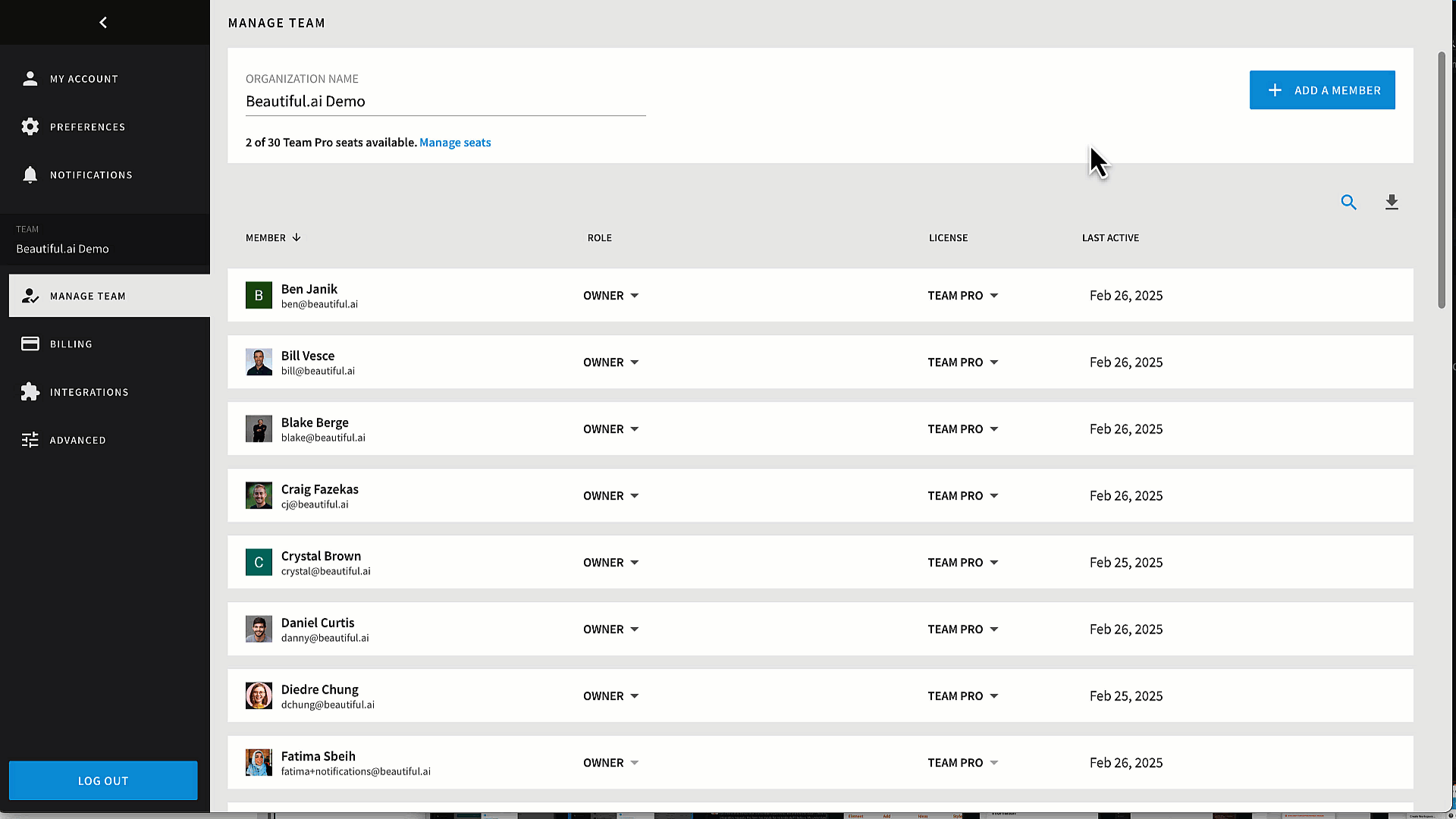1456x819 pixels.
Task: Open Daniel Curtis's license dropdown
Action: [963, 629]
